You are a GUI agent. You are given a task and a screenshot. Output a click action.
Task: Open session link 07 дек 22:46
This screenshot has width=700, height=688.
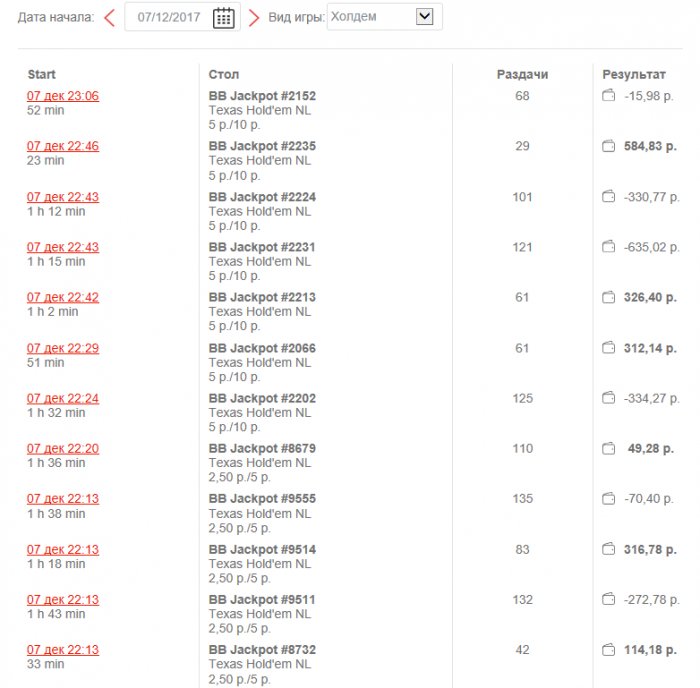(63, 146)
